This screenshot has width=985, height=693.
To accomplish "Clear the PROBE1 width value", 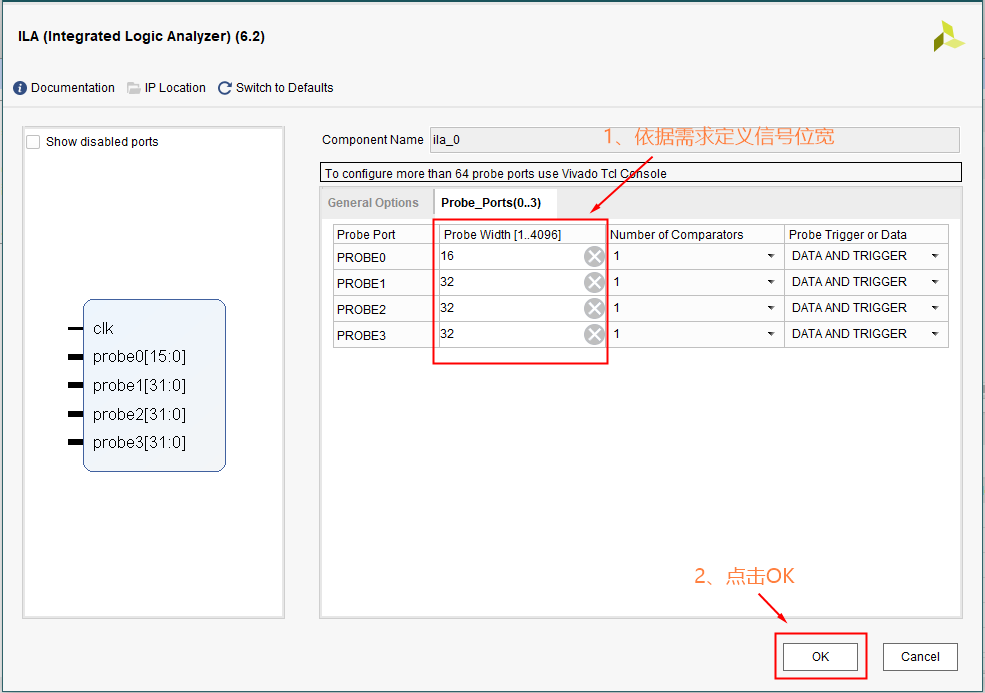I will tap(594, 282).
